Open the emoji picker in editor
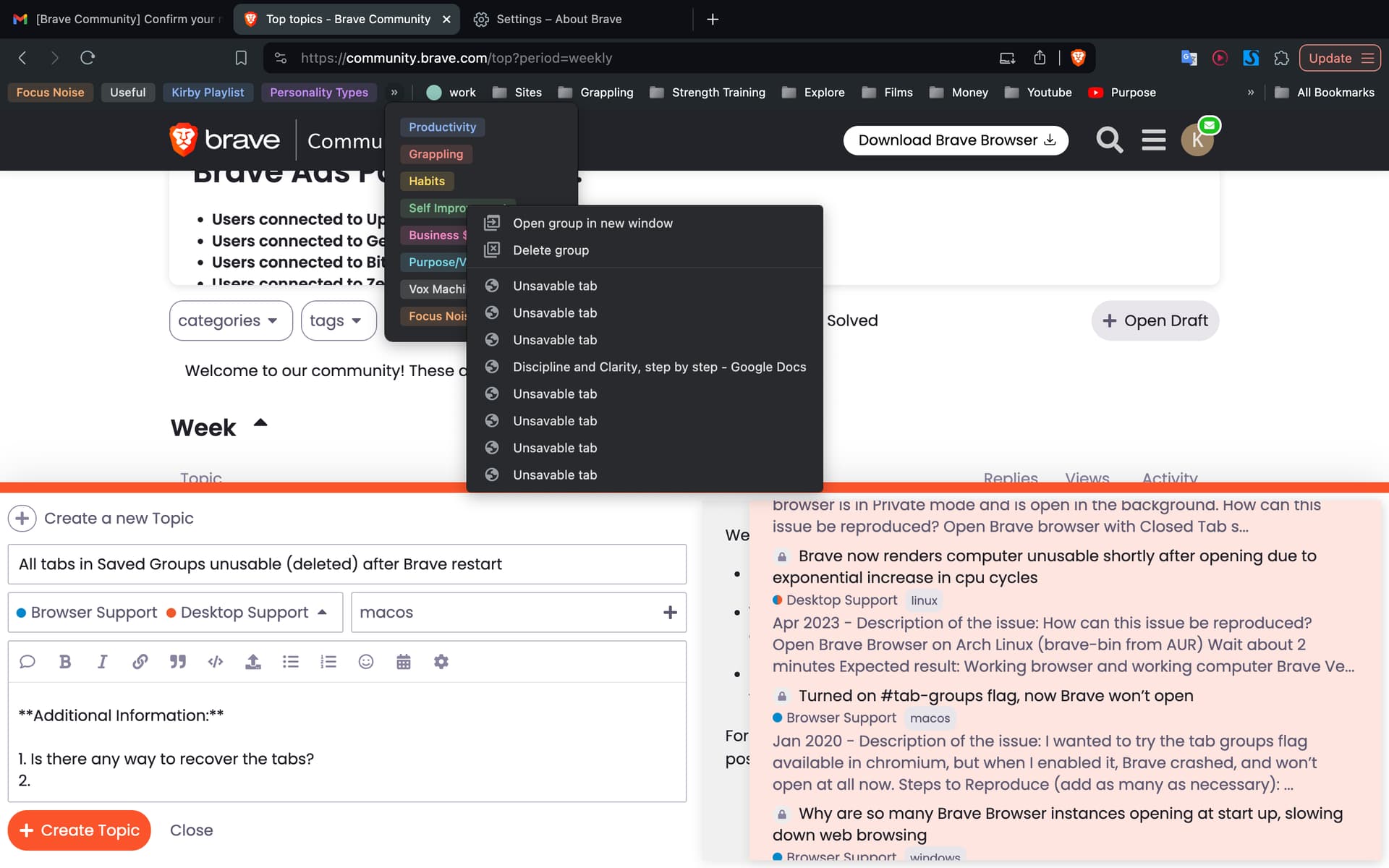 coord(366,662)
